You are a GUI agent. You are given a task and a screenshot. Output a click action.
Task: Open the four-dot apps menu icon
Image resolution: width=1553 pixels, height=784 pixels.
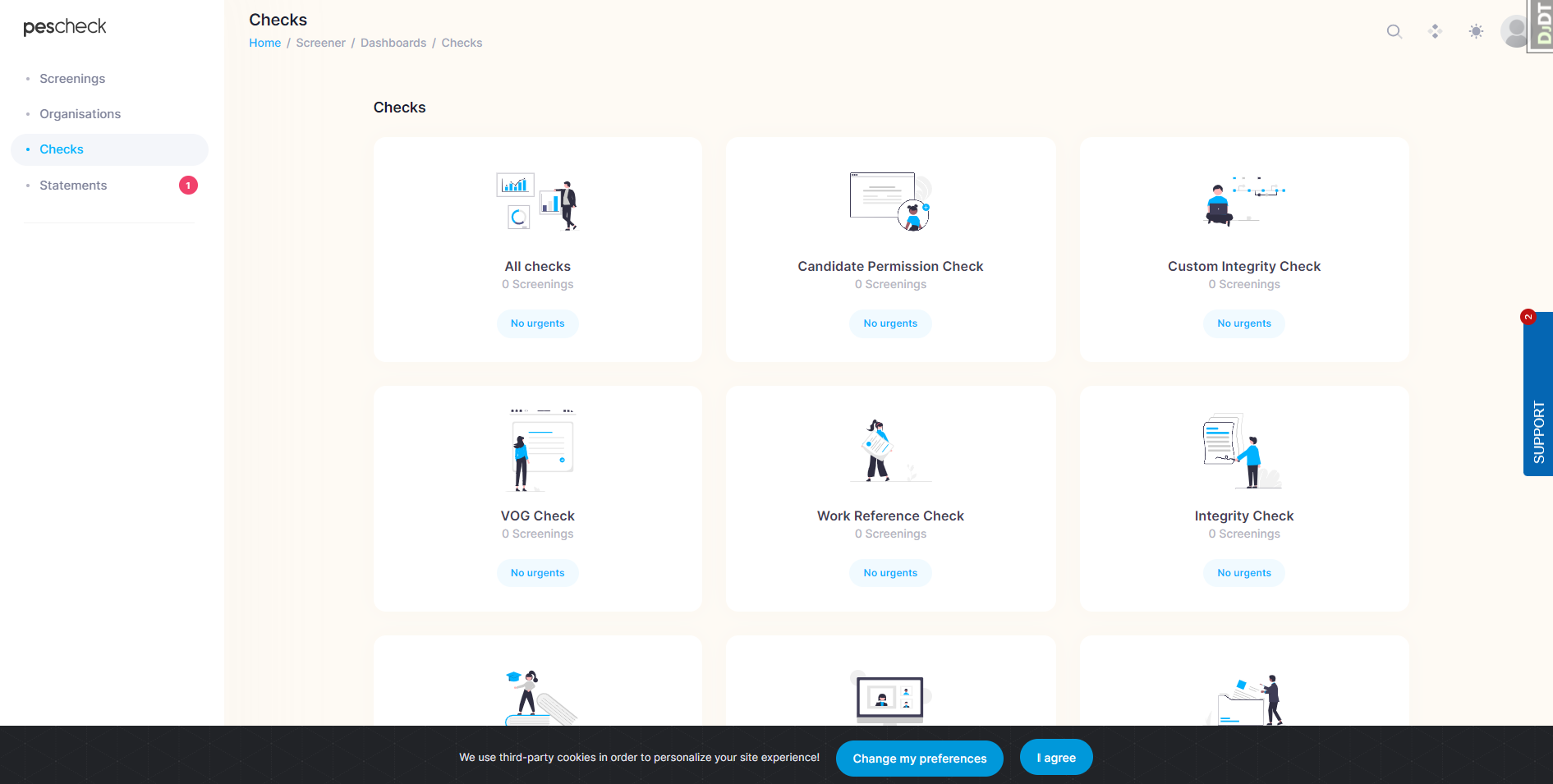point(1435,31)
